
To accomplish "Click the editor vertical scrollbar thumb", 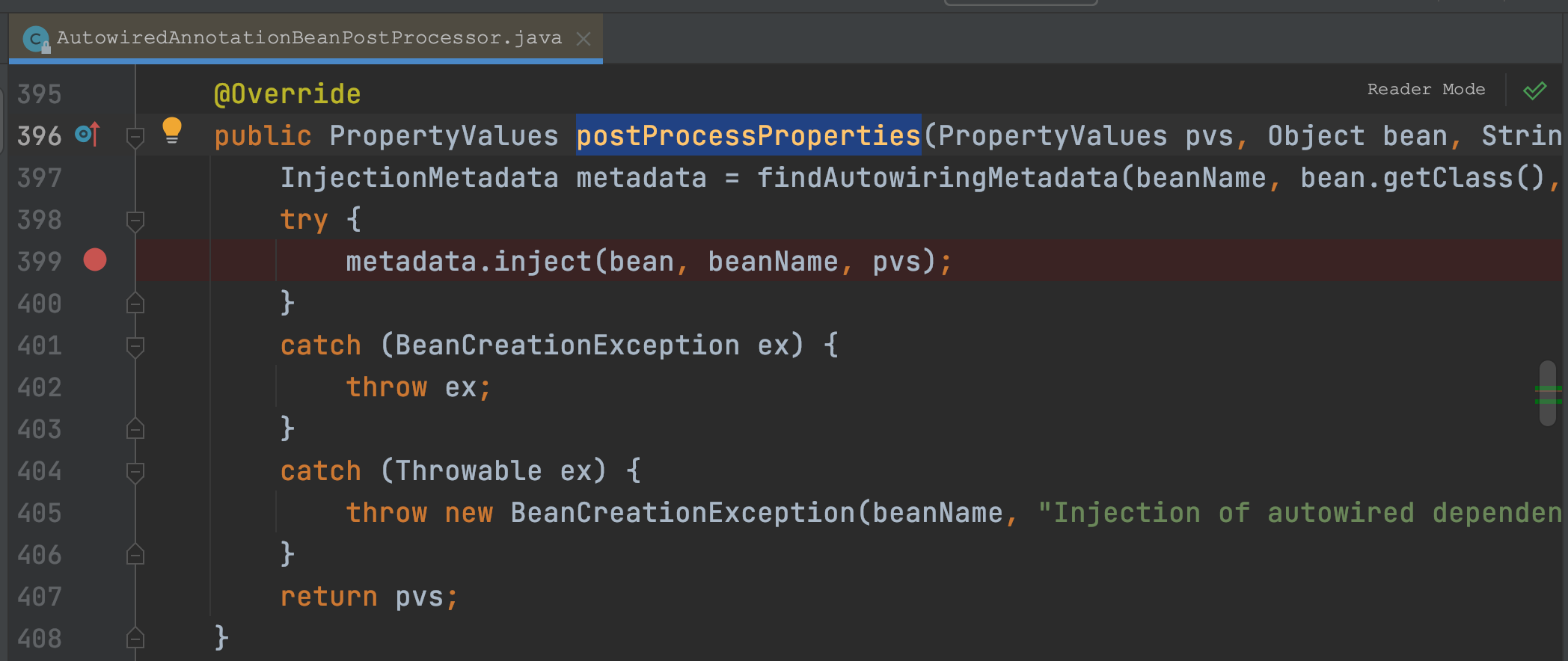I will coord(1548,393).
